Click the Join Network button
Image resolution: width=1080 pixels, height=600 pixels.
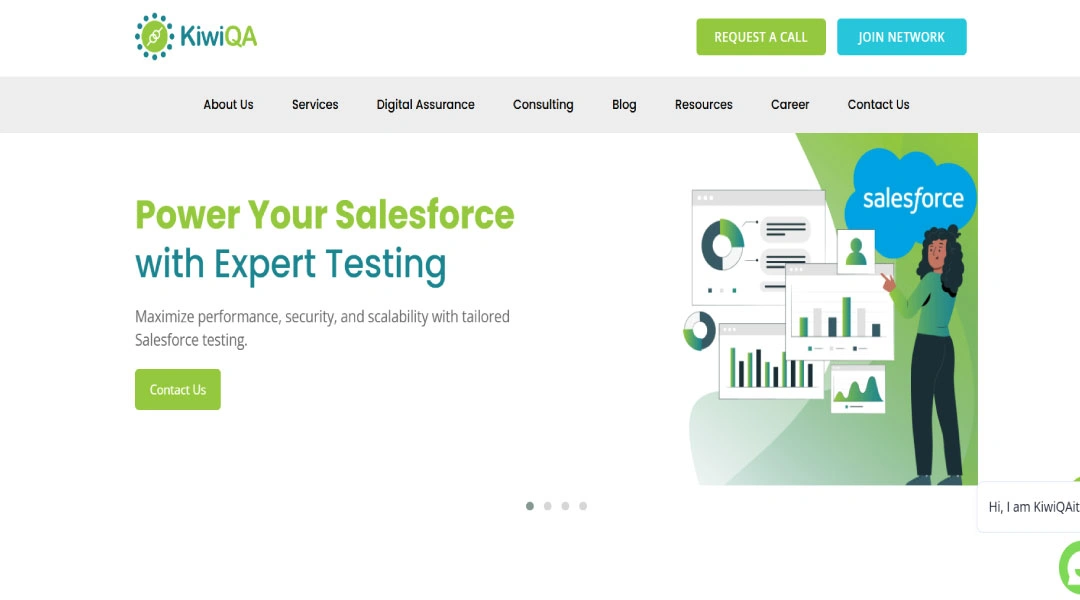pyautogui.click(x=902, y=37)
